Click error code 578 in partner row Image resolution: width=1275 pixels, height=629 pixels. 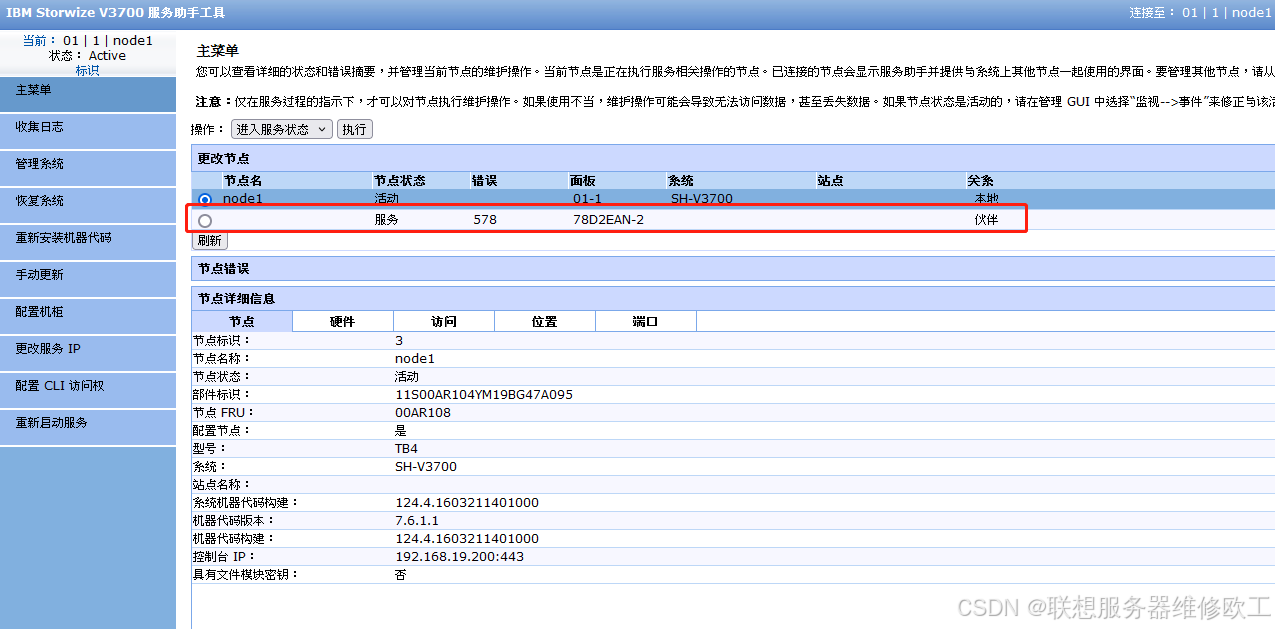[485, 219]
